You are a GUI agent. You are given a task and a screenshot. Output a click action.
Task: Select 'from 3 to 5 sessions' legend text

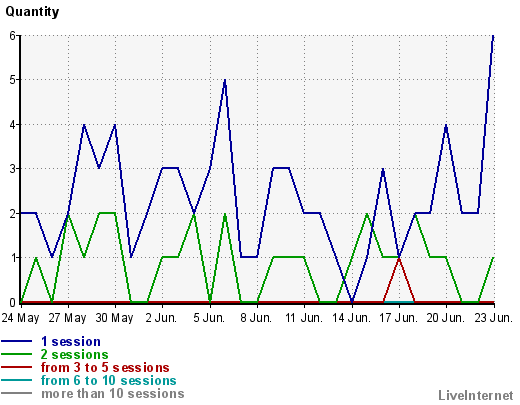pyautogui.click(x=105, y=367)
